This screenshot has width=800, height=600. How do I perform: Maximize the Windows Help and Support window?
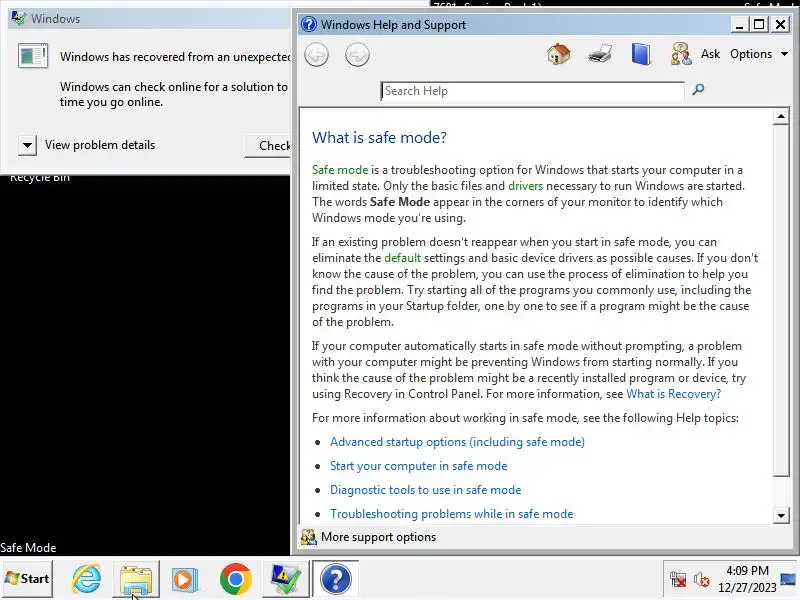click(759, 24)
